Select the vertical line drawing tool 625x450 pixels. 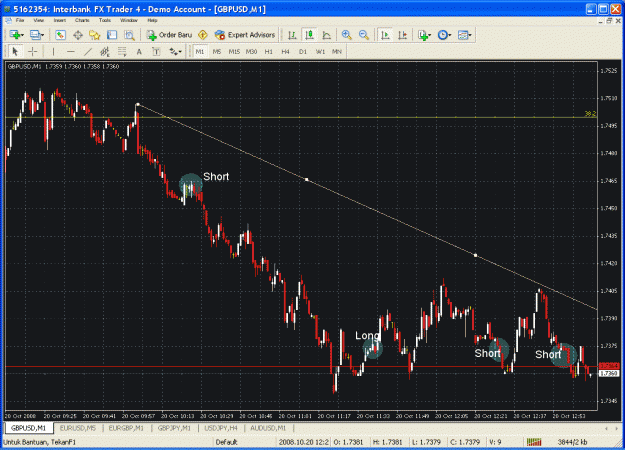tap(53, 51)
